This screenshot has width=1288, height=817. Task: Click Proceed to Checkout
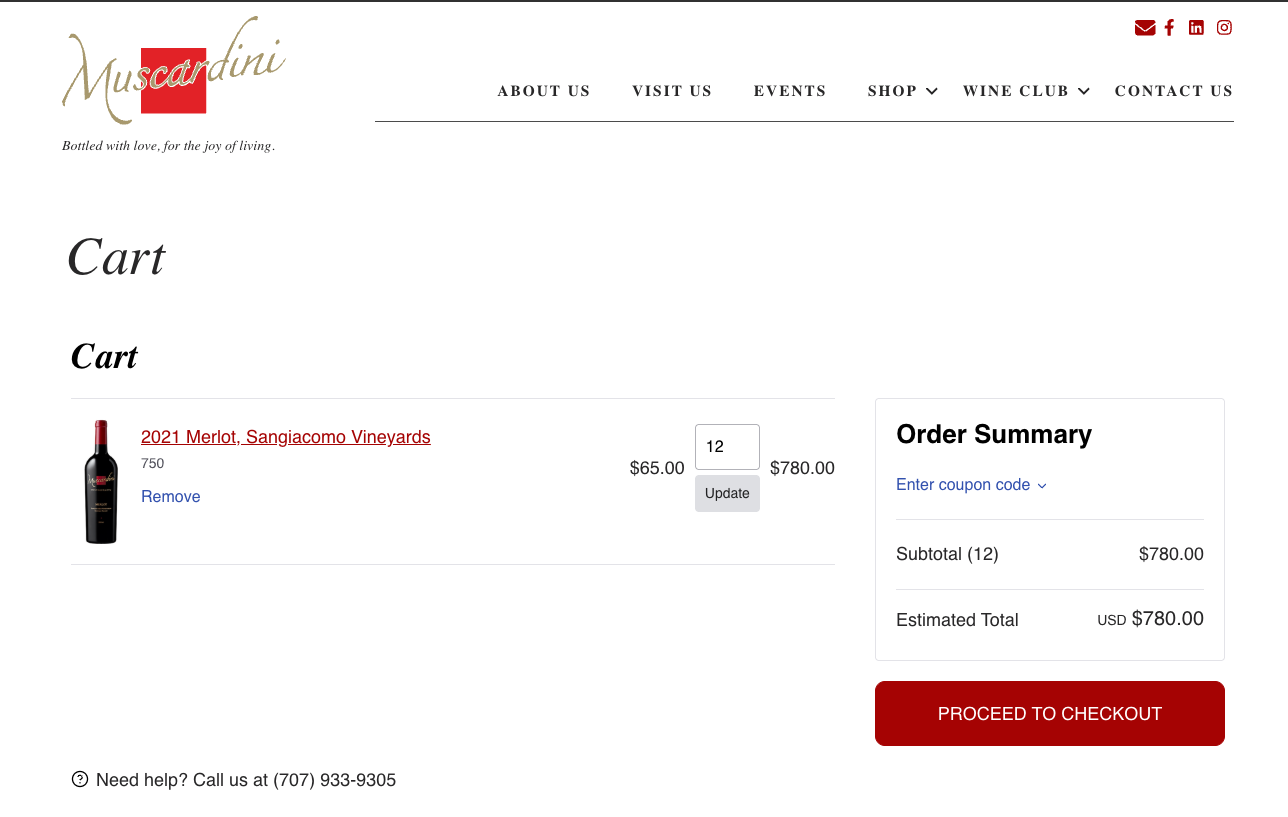coord(1049,714)
